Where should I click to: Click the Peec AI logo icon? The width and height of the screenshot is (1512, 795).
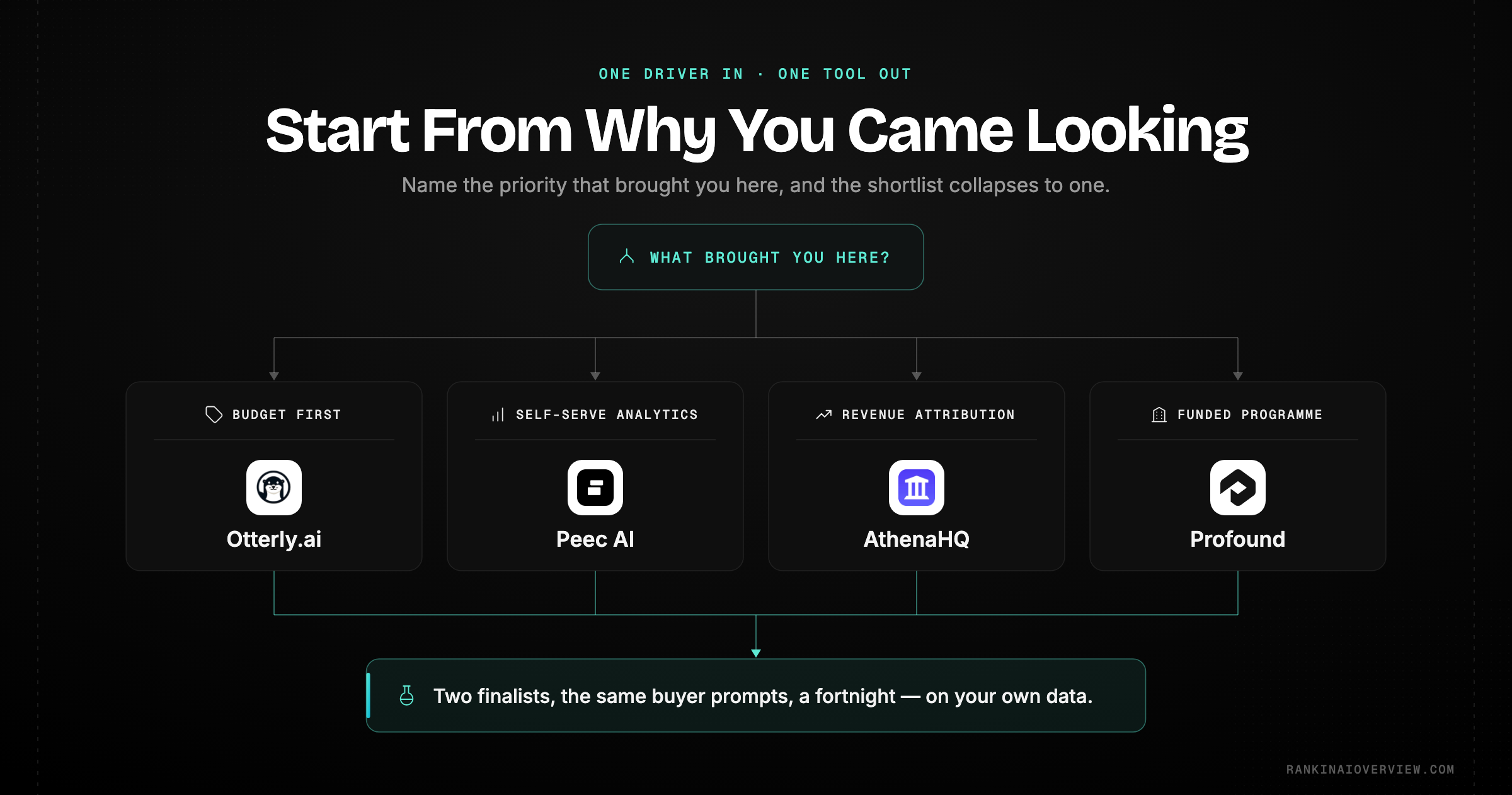click(x=595, y=488)
